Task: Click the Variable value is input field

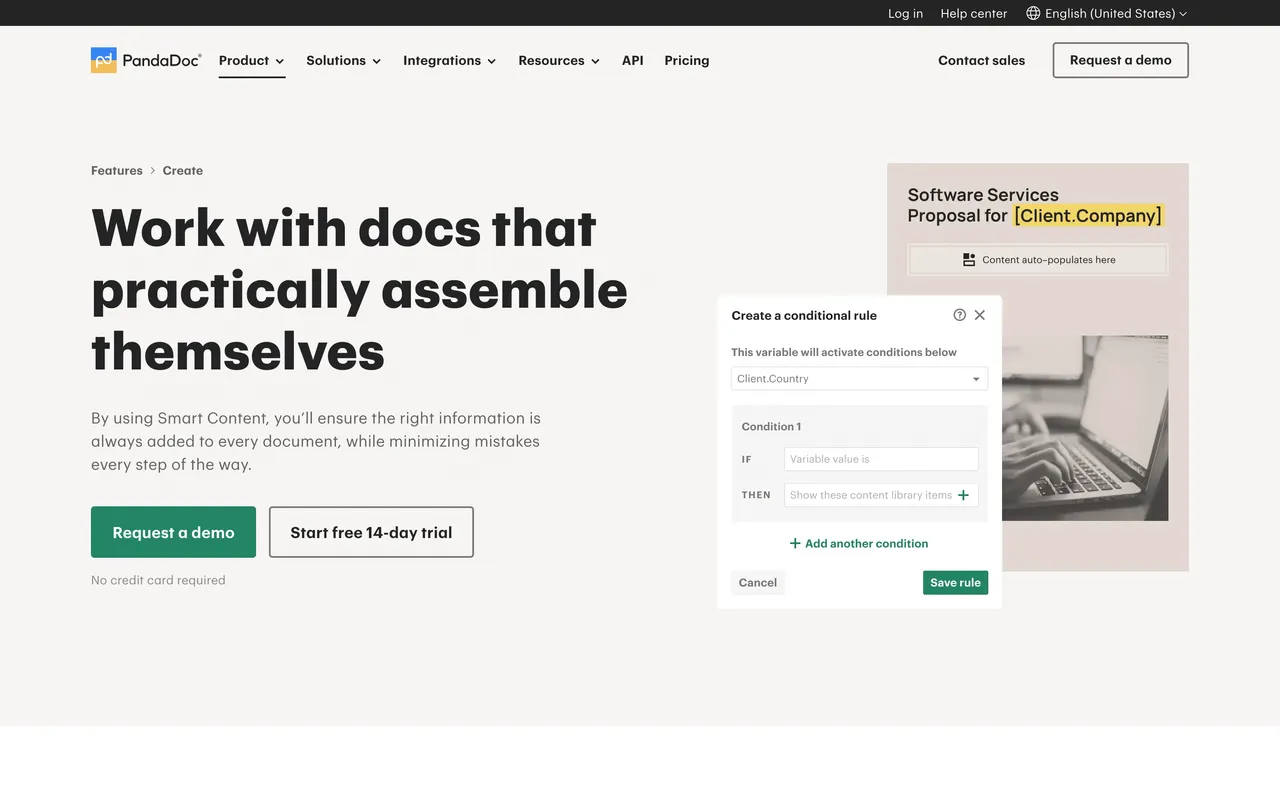Action: click(x=880, y=458)
